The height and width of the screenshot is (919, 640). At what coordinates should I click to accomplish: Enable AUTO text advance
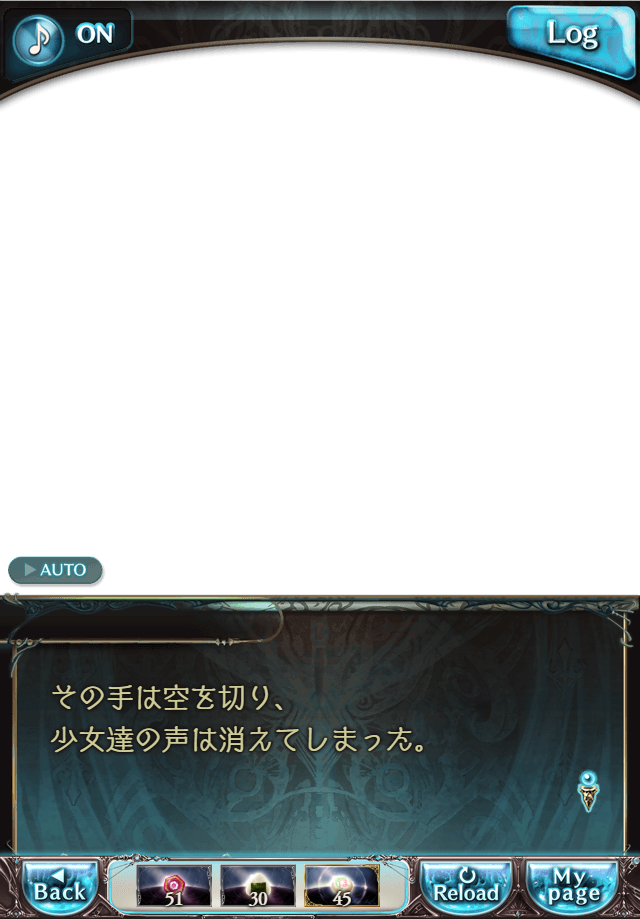[55, 570]
